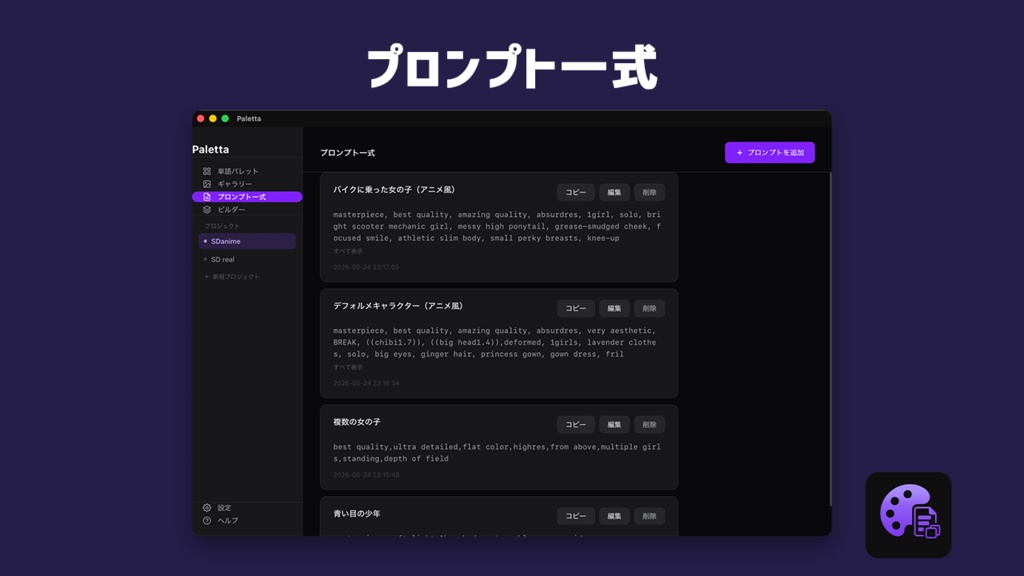Go to ギャラリー page
Viewport: 1024px width, 576px height.
click(x=248, y=184)
